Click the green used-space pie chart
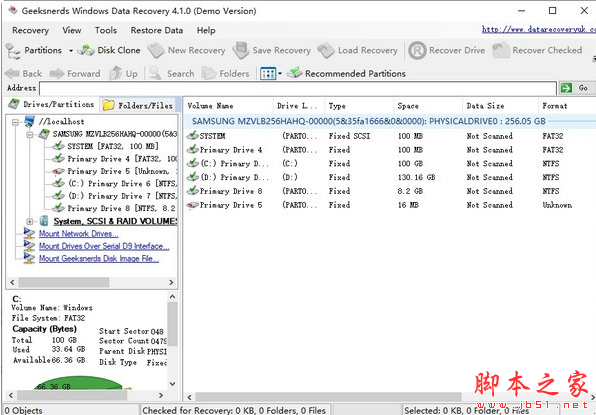The width and height of the screenshot is (596, 415). point(79,383)
